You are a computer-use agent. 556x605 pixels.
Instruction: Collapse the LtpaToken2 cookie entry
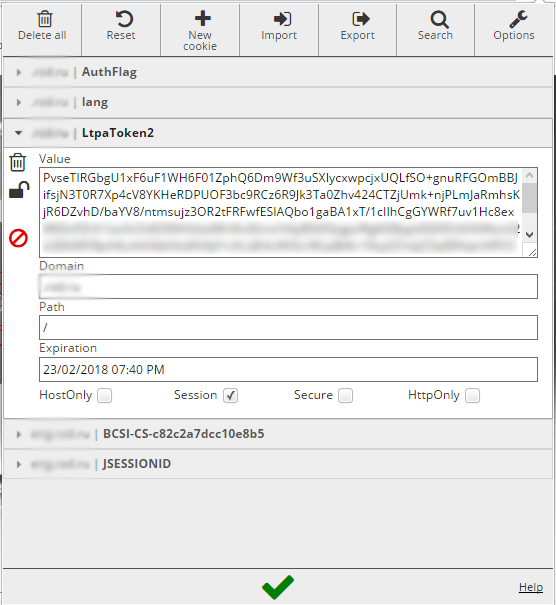tap(278, 133)
